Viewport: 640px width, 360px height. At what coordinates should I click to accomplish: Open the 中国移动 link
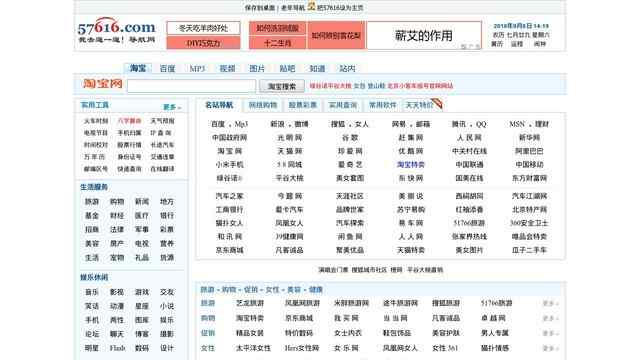(529, 164)
